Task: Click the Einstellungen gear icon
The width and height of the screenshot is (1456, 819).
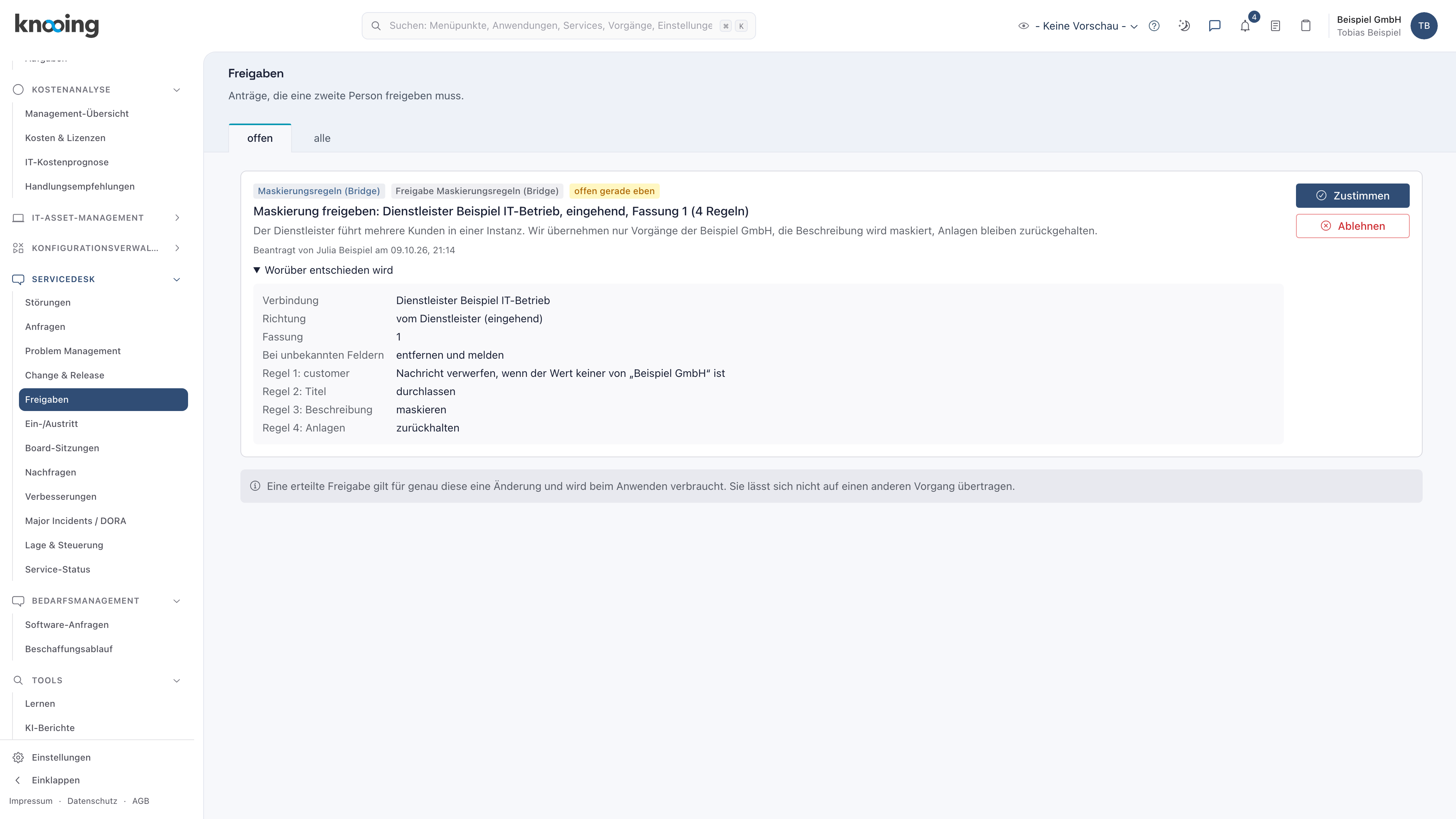Action: (18, 758)
